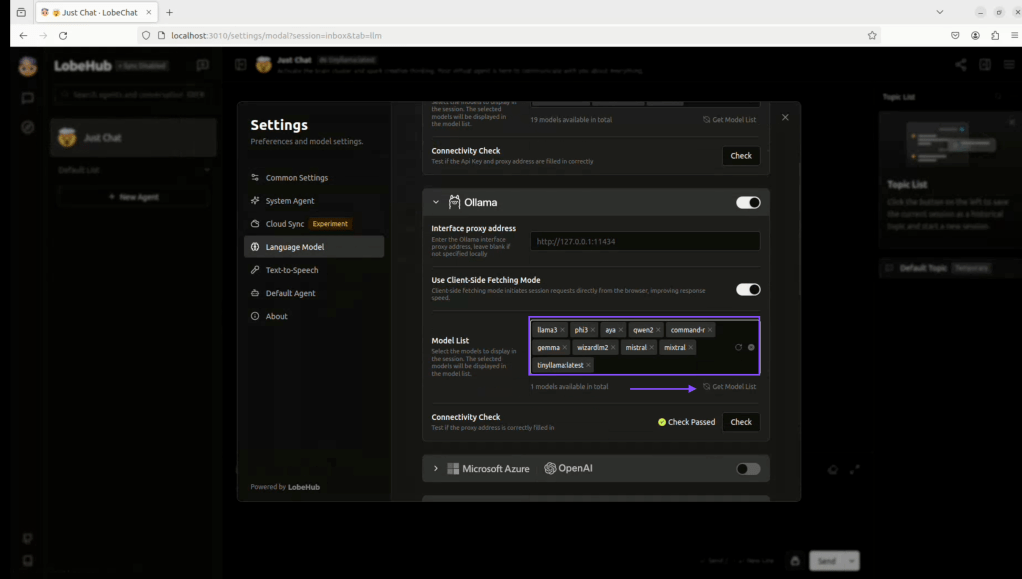Delete the gemma model tag
Image resolution: width=1022 pixels, height=579 pixels.
(x=565, y=348)
